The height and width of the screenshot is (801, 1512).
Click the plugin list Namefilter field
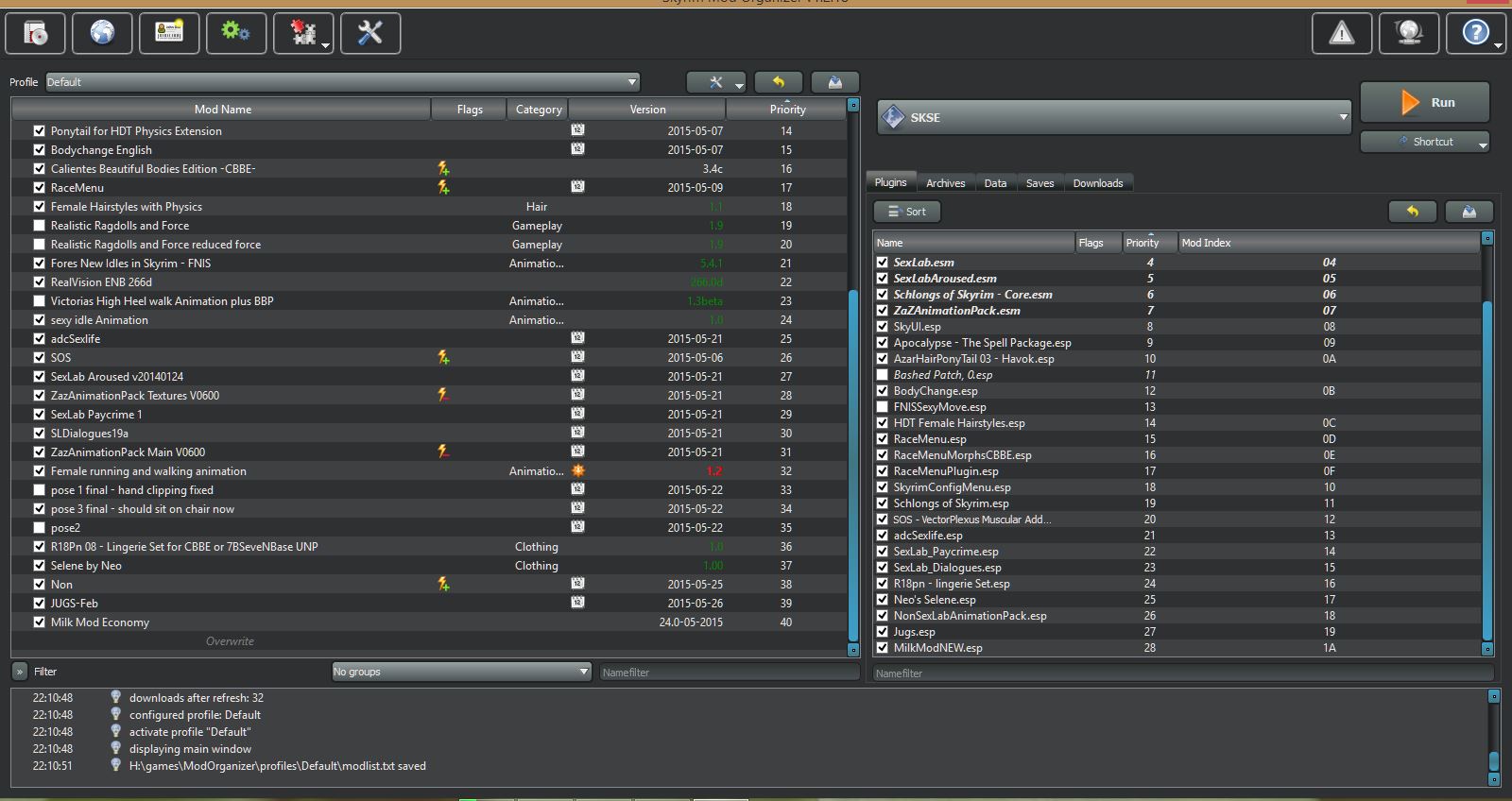(1183, 673)
